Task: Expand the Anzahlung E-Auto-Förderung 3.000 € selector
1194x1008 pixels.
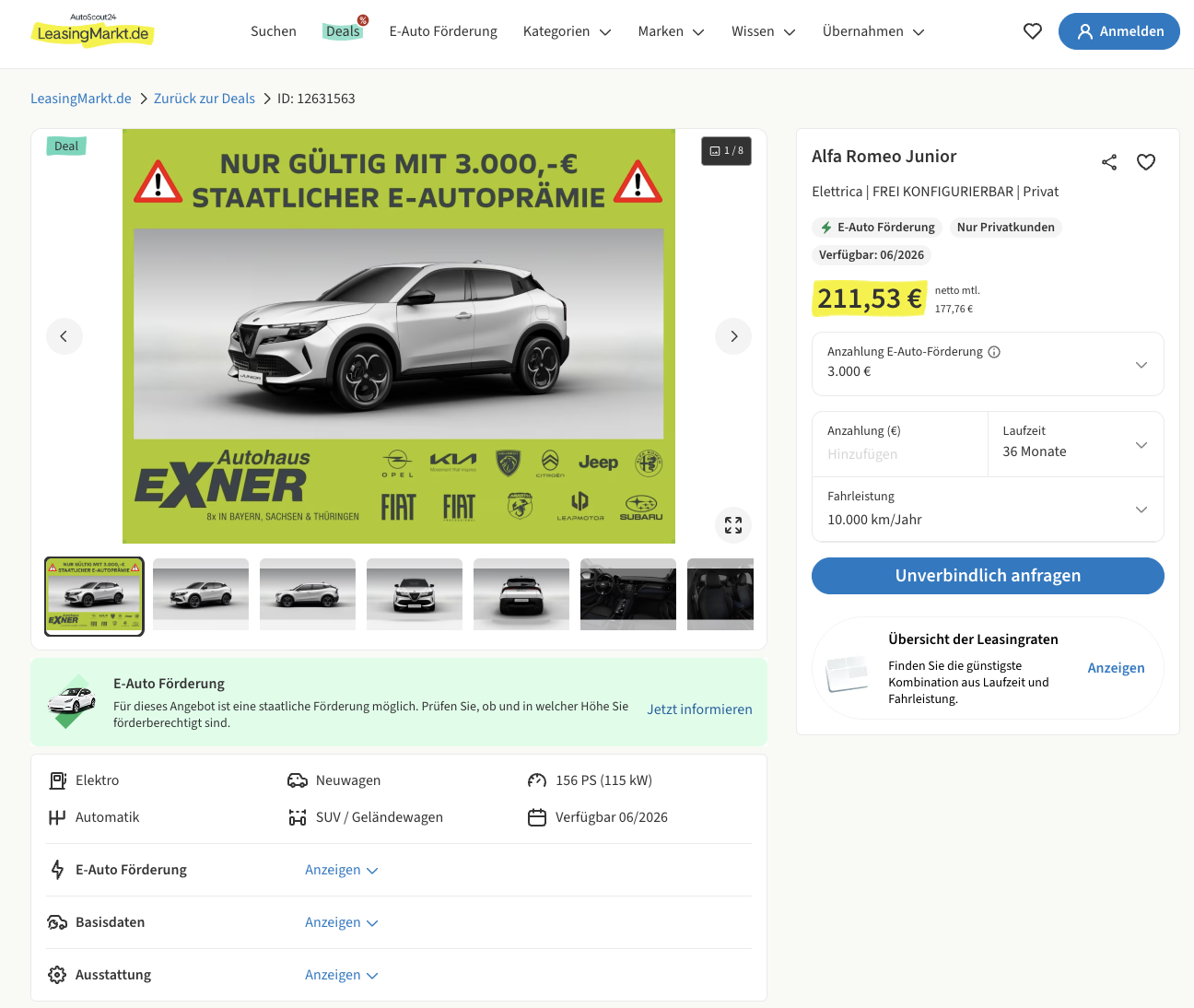Action: 988,364
